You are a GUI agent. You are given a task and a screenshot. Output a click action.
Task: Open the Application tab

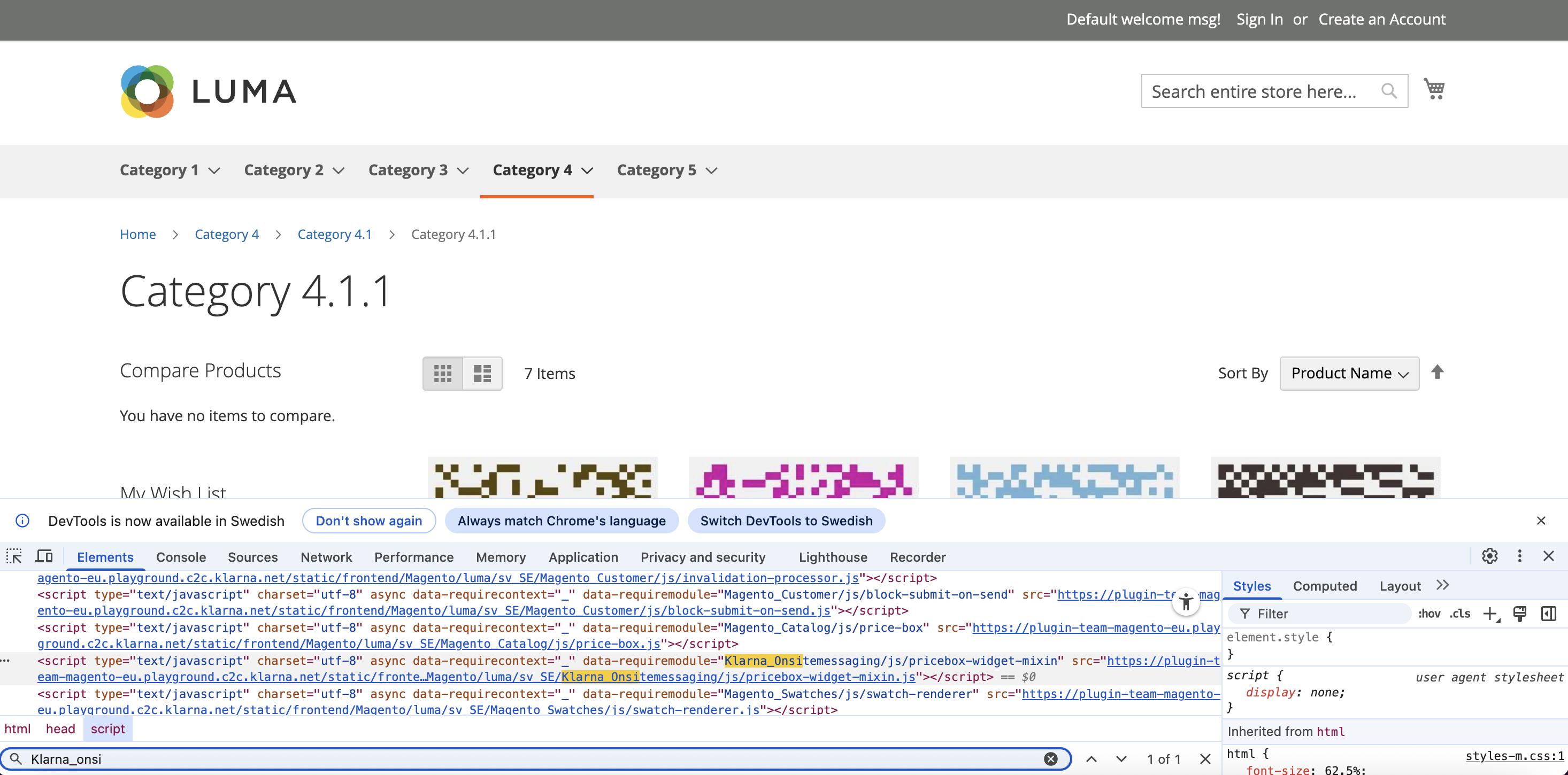(583, 556)
